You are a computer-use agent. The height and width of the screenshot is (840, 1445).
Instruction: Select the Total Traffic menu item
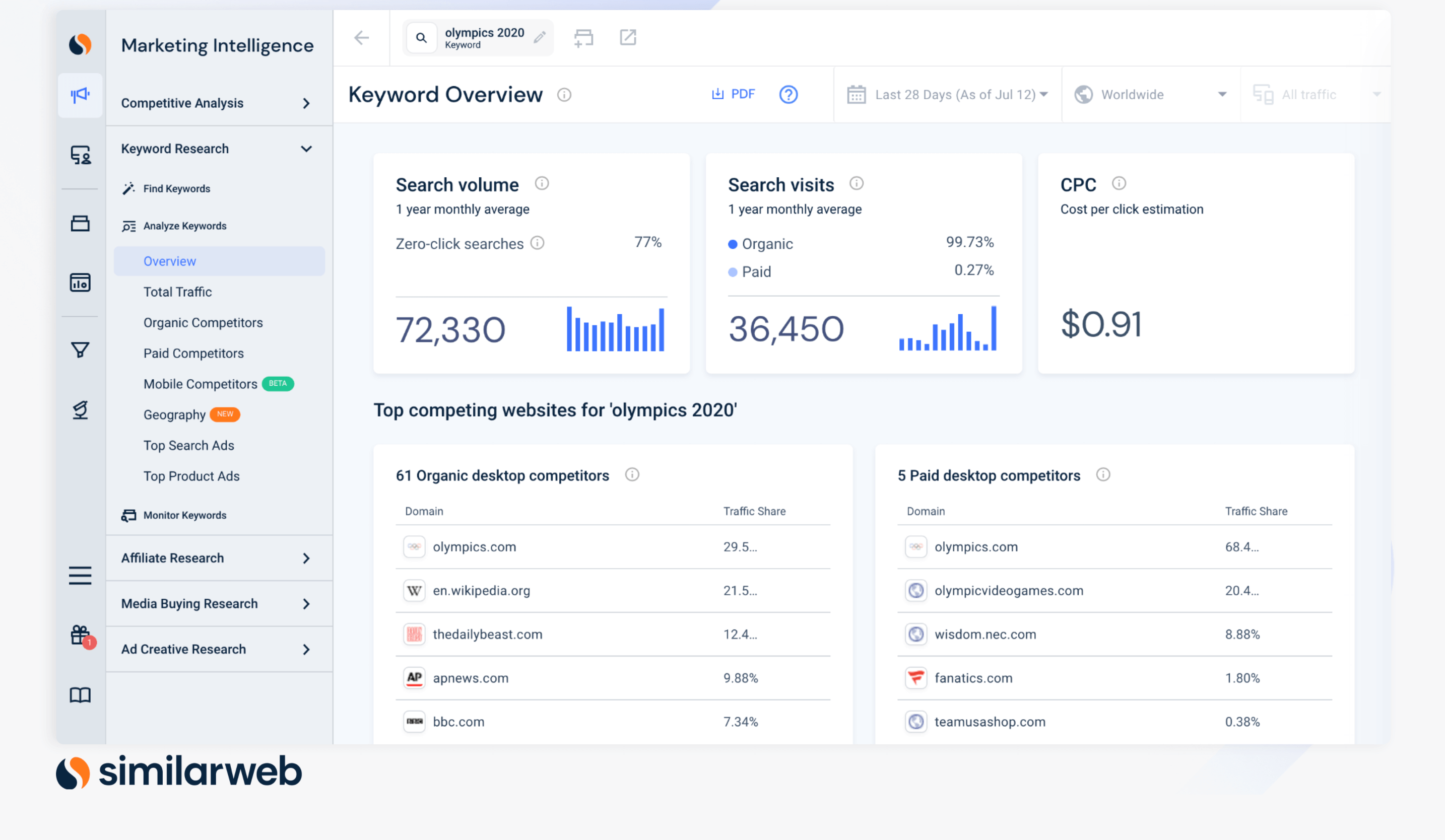coord(177,291)
